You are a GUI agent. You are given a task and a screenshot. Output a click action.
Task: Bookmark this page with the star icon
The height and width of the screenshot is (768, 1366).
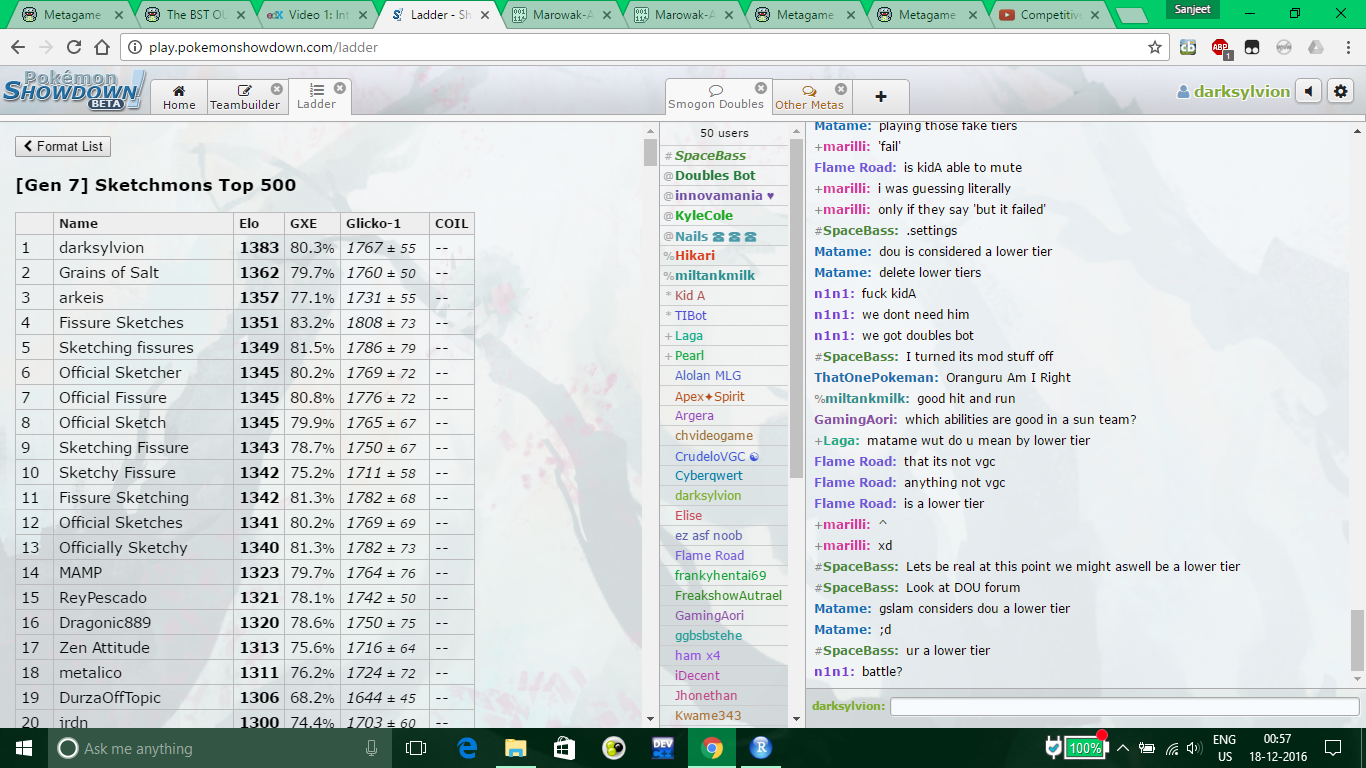(1155, 47)
